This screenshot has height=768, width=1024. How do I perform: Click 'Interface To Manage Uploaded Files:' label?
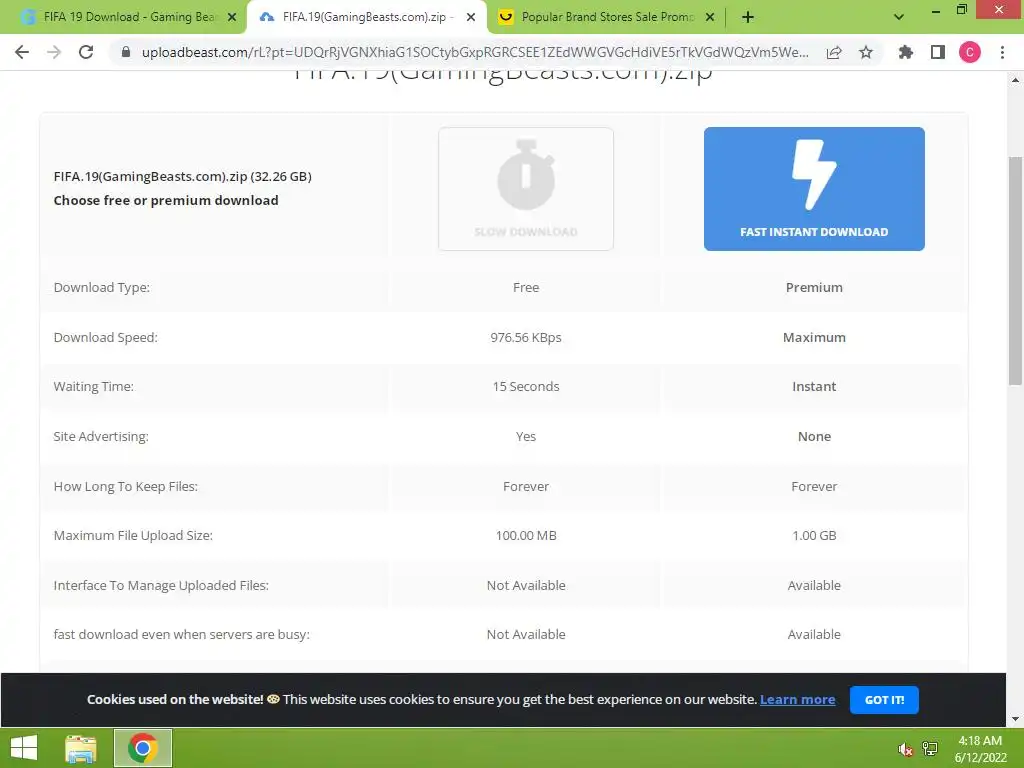click(x=161, y=585)
